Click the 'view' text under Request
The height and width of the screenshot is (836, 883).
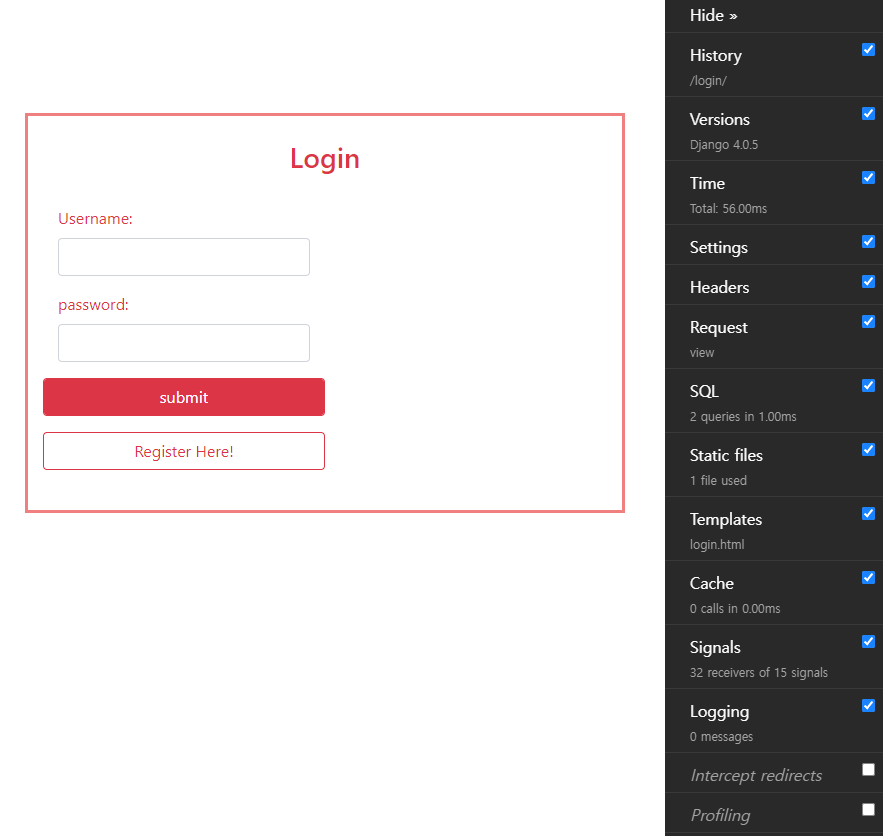pos(702,353)
